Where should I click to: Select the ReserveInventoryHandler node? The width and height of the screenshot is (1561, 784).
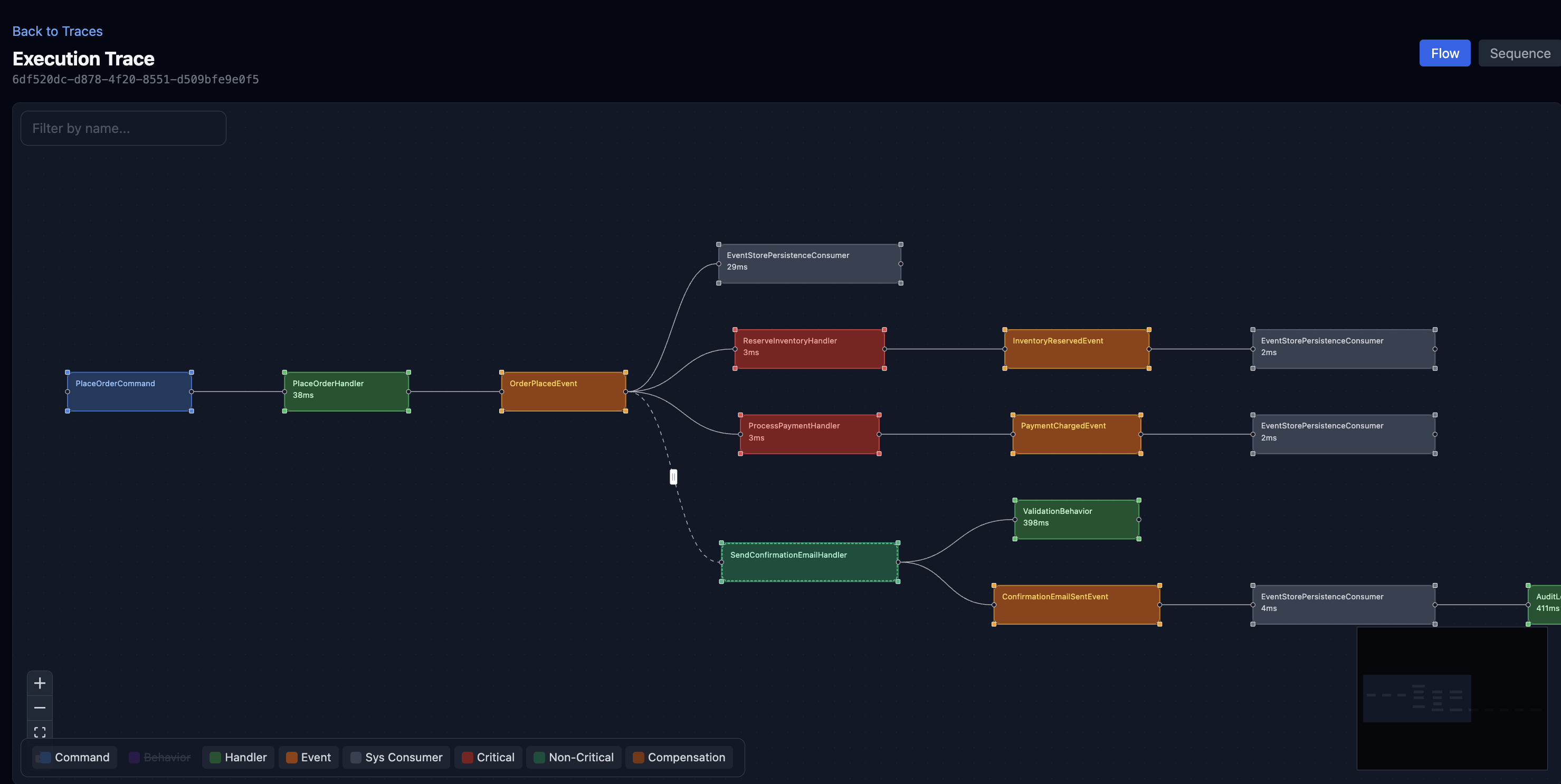[810, 349]
